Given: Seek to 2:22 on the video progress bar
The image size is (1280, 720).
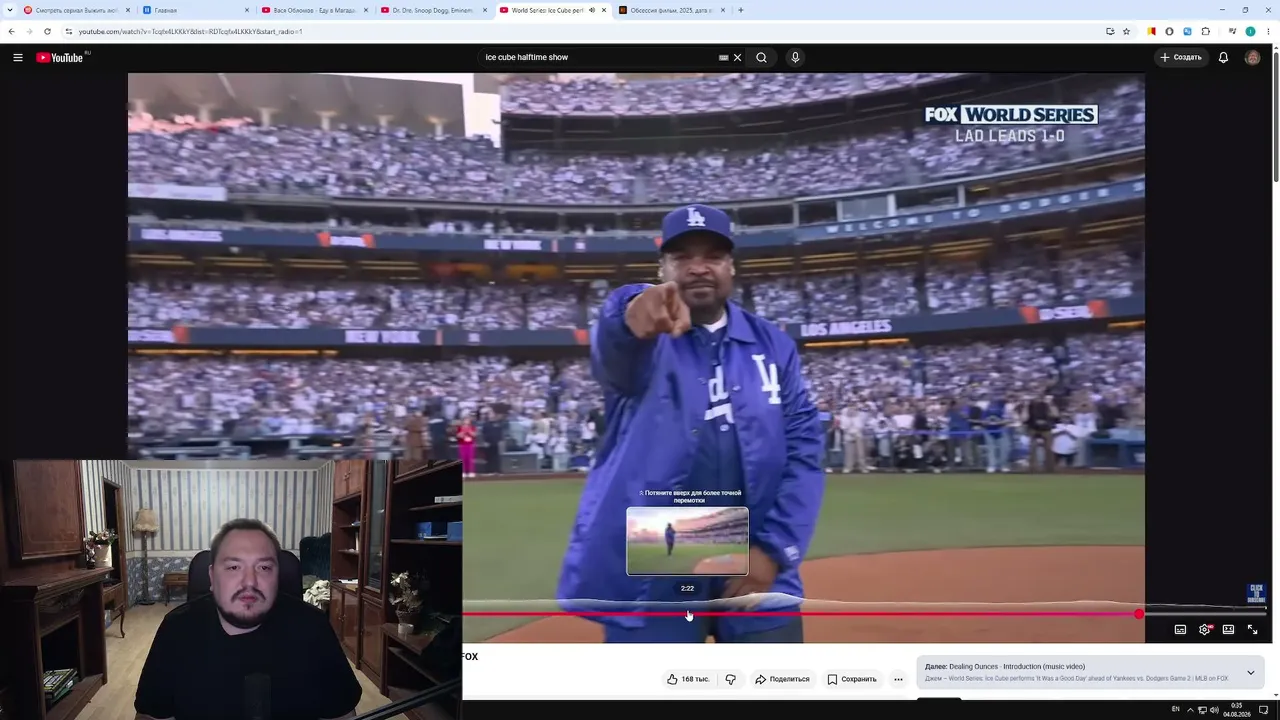Looking at the screenshot, I should 688,614.
